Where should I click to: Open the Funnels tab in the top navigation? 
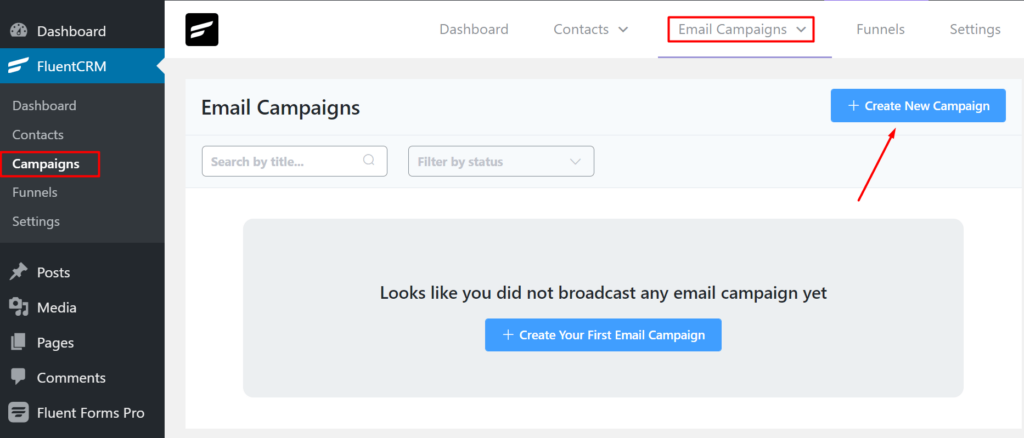point(880,29)
